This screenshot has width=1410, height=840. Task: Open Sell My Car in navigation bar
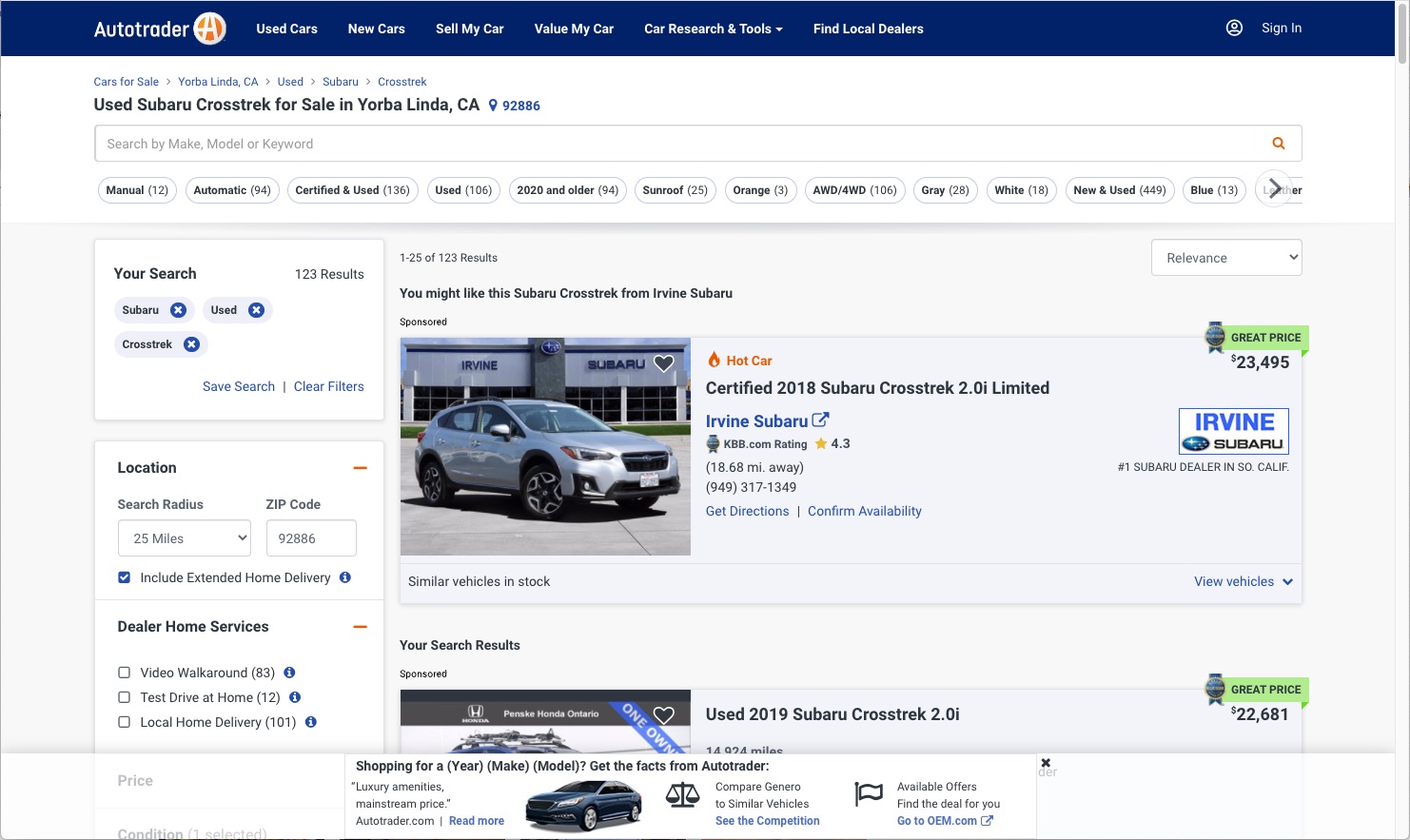coord(470,29)
